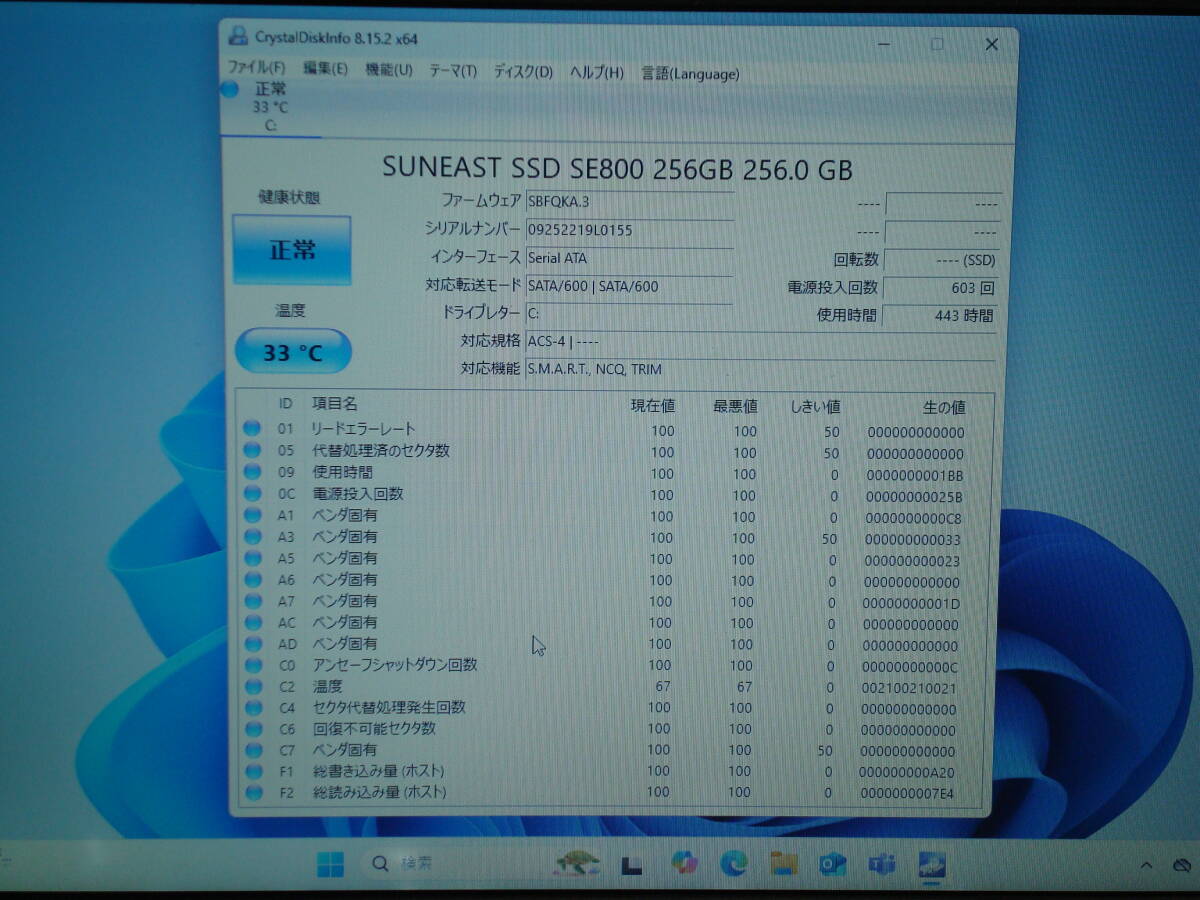Launch Microsoft Edge from the taskbar
The image size is (1200, 900).
pos(733,863)
